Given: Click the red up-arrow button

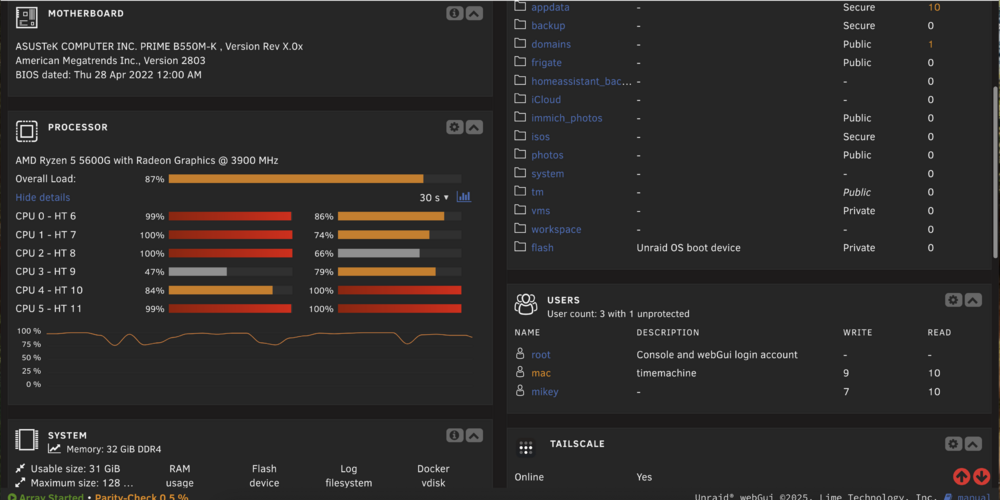Looking at the screenshot, I should coord(962,476).
